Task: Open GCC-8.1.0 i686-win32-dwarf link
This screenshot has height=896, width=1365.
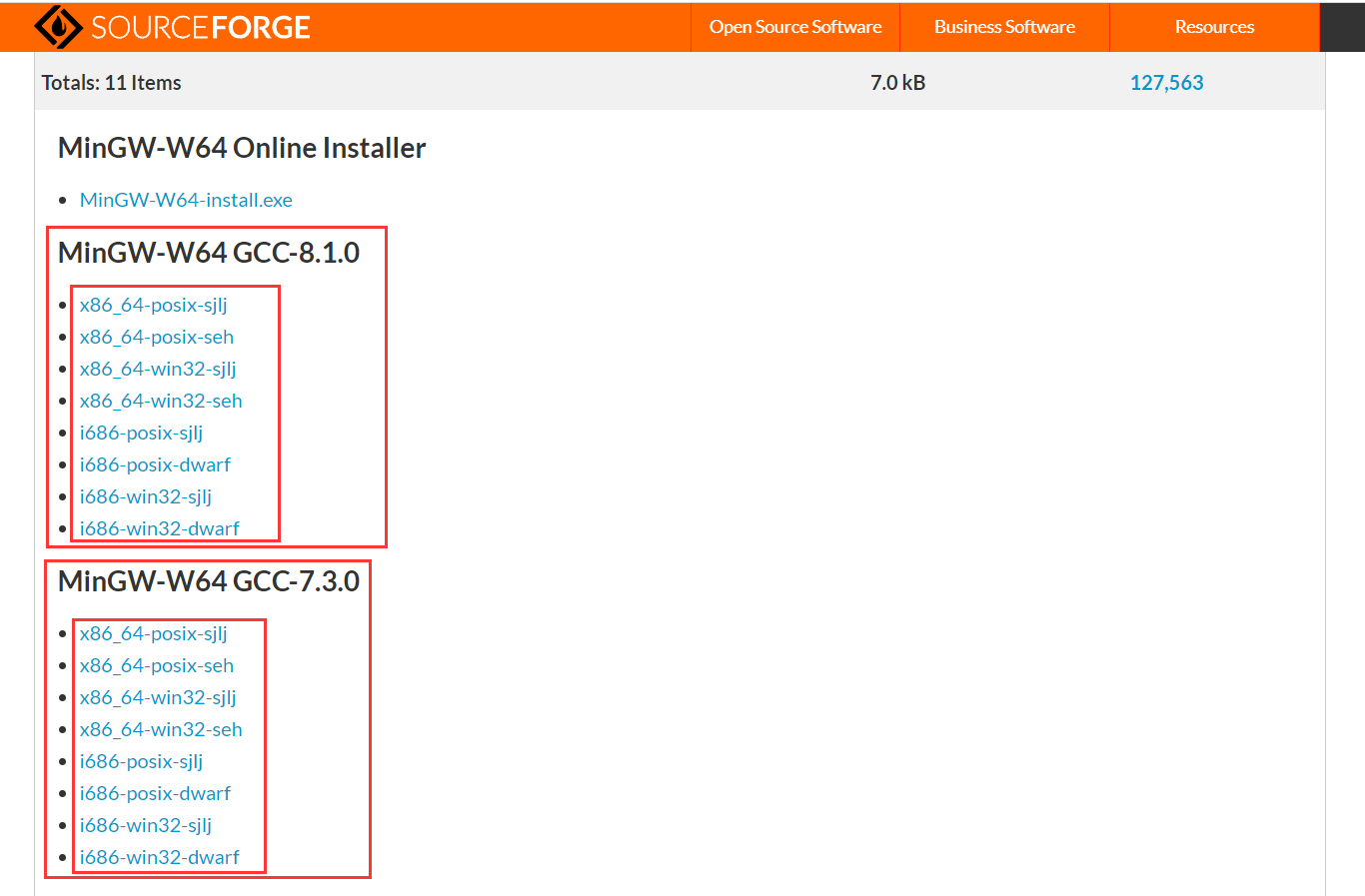Action: (160, 528)
